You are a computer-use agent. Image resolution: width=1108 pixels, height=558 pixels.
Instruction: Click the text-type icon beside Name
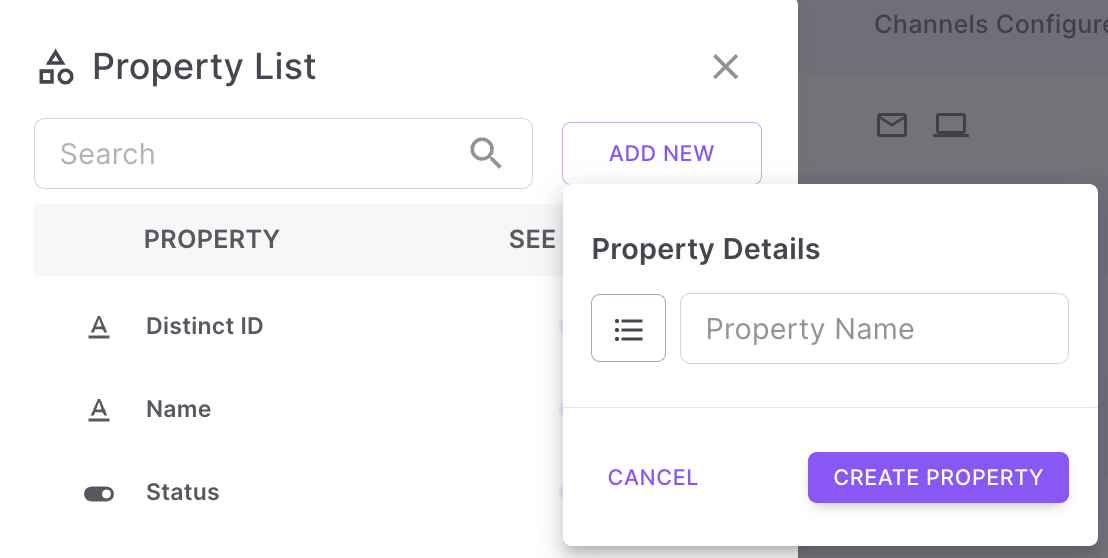[x=99, y=410]
